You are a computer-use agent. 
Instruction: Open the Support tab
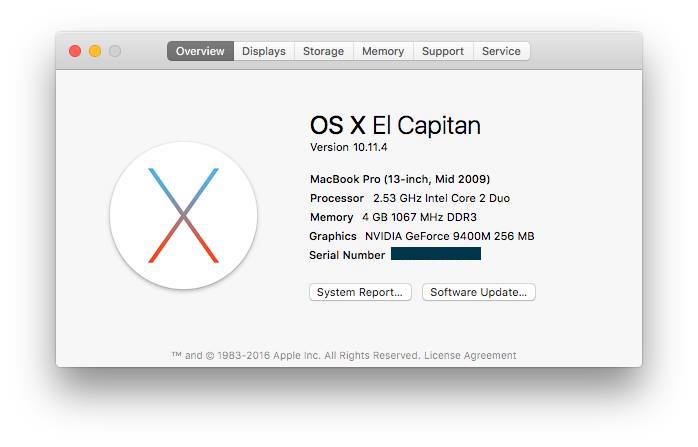(443, 51)
